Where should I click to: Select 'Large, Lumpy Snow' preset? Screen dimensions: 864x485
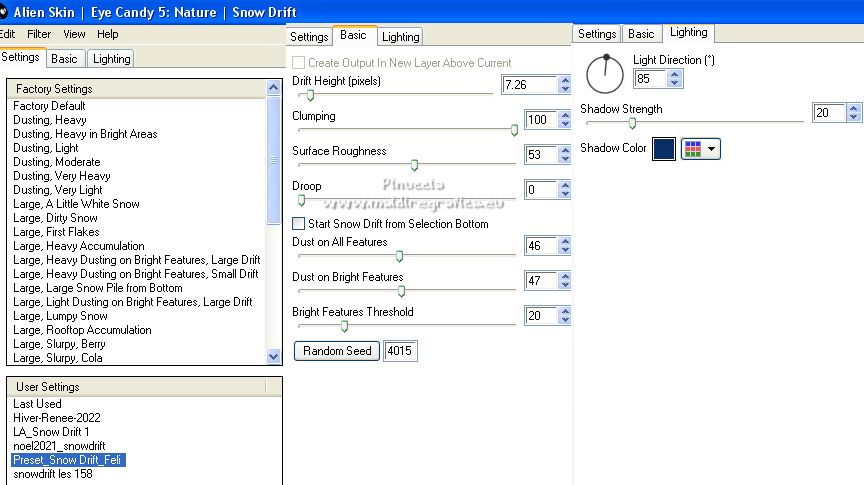tap(60, 316)
